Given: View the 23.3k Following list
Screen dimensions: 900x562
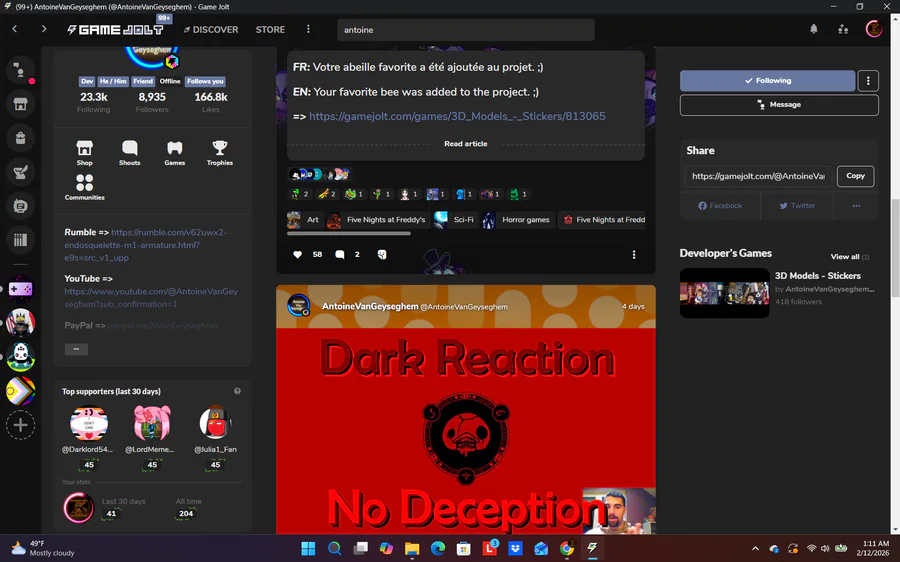Looking at the screenshot, I should click(94, 102).
